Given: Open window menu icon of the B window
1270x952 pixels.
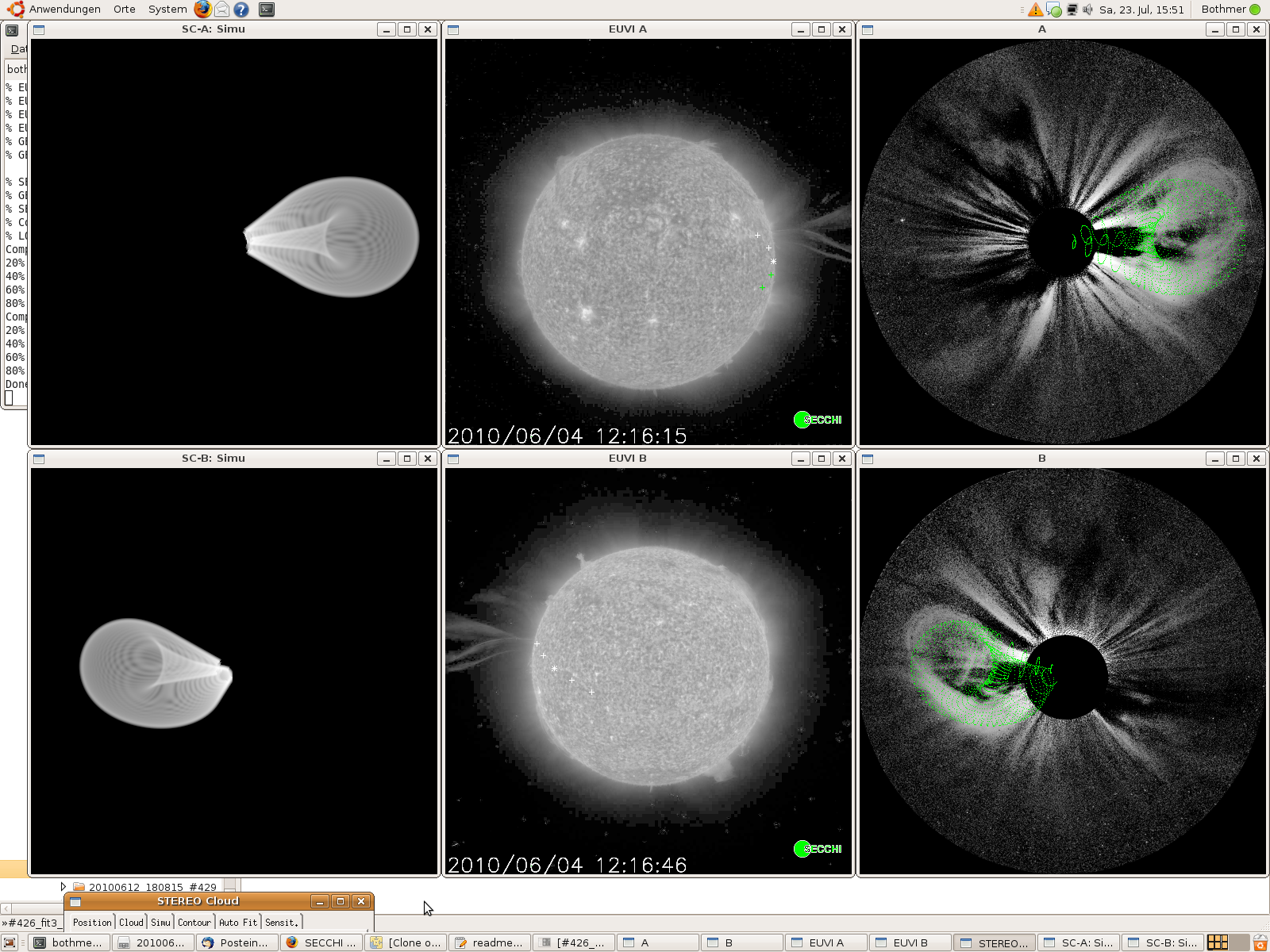Looking at the screenshot, I should (868, 459).
